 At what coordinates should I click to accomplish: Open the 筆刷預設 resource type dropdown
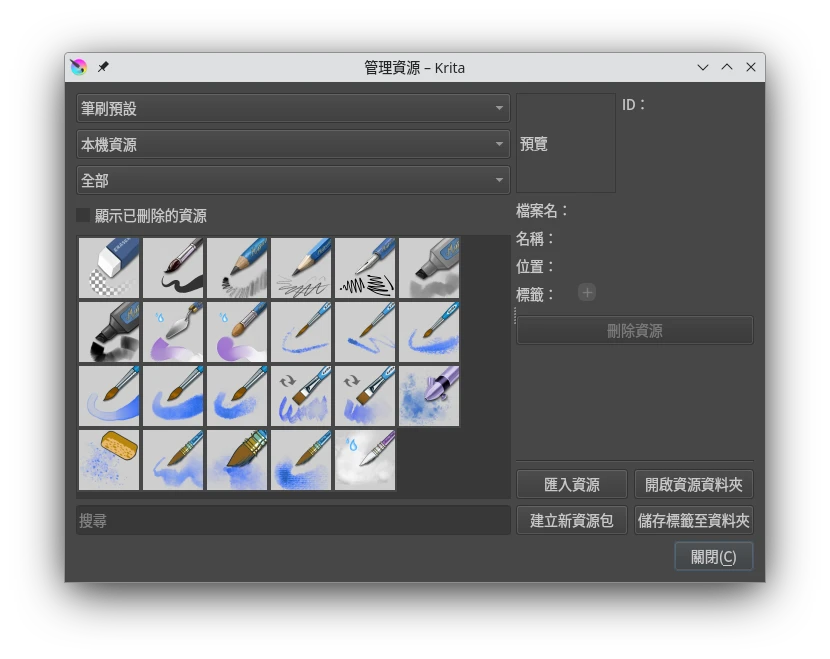[x=293, y=108]
